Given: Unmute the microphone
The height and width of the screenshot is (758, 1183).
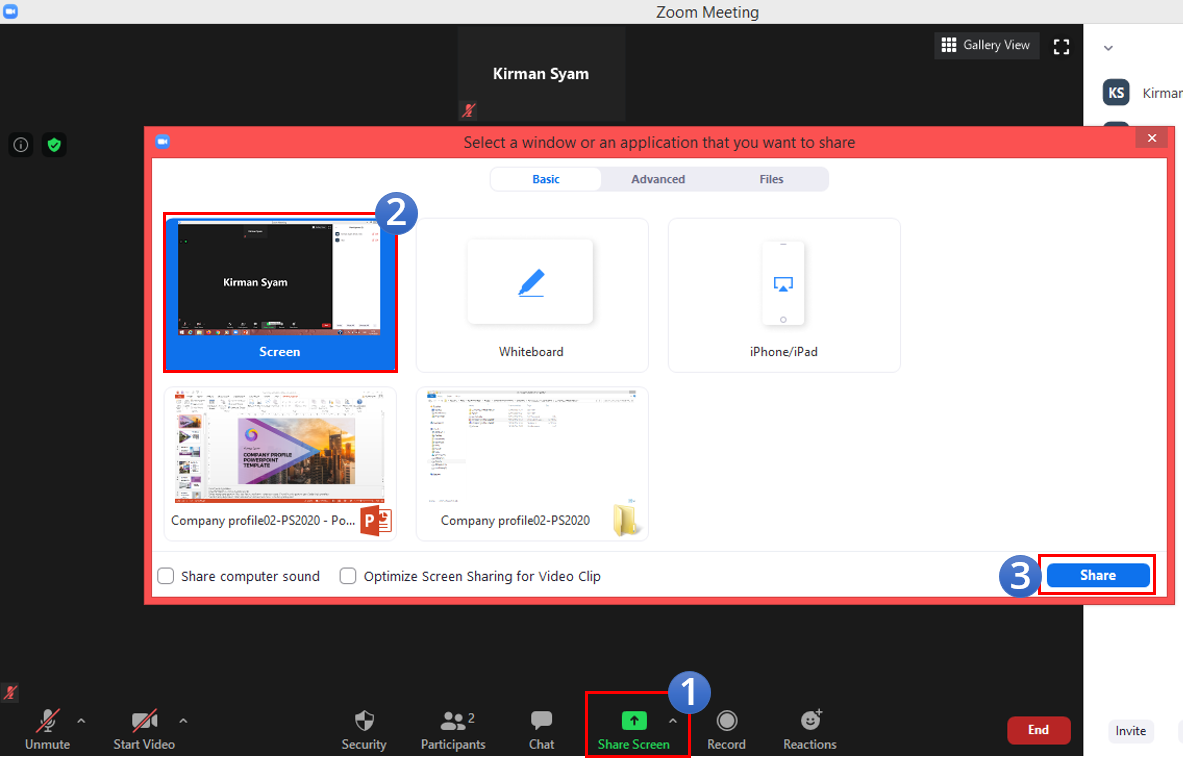Looking at the screenshot, I should tap(48, 729).
